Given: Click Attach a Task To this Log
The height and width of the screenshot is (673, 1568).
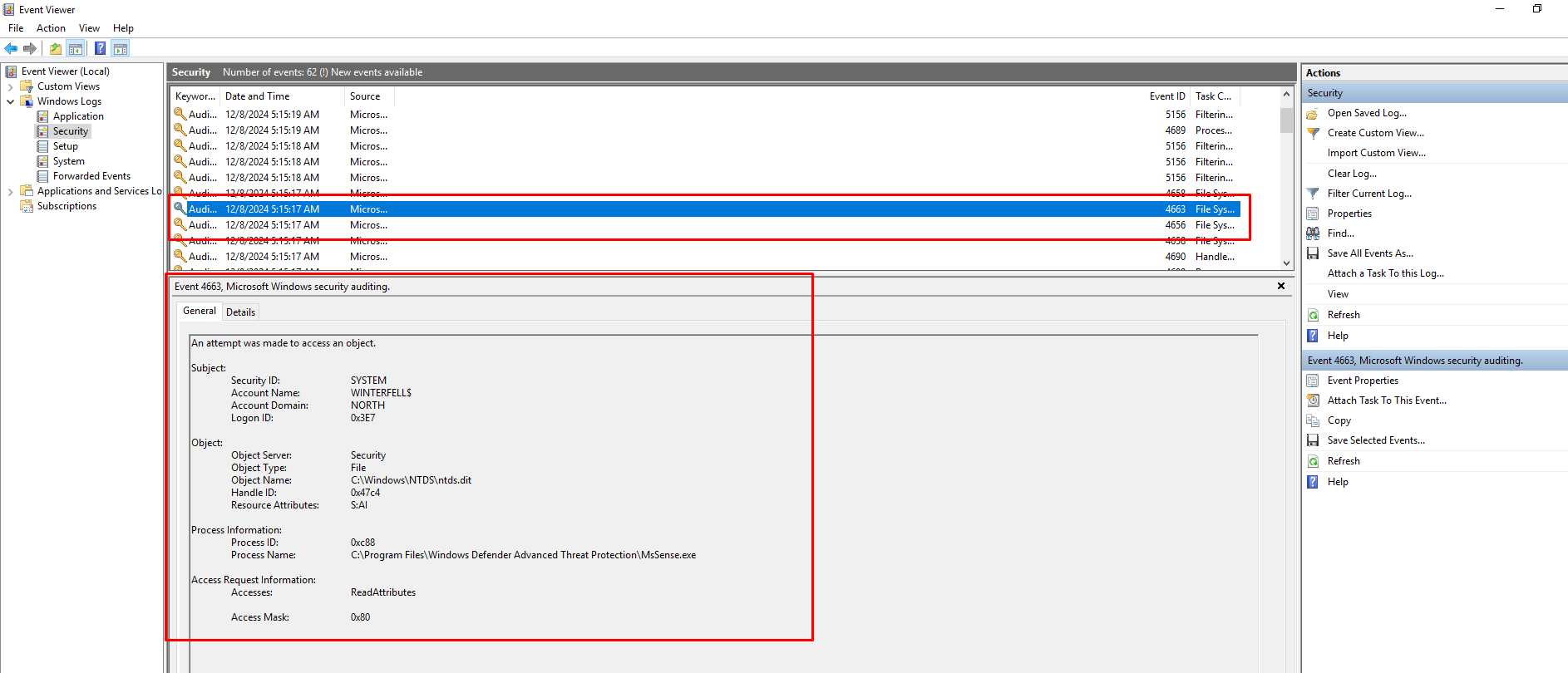Looking at the screenshot, I should coord(1385,273).
